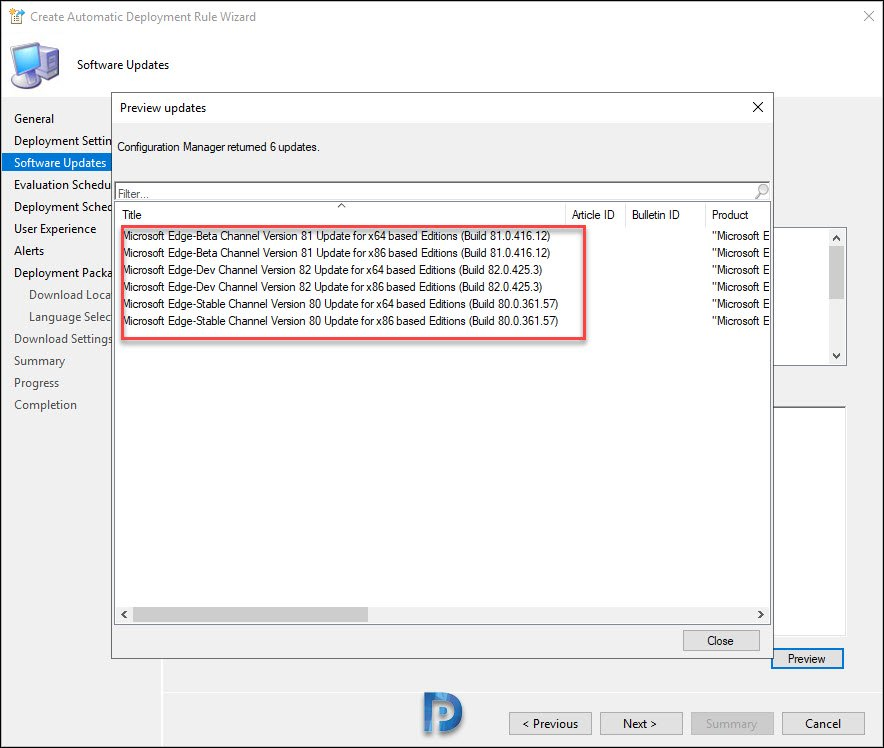Open the Evaluation Schedule wizard page
The height and width of the screenshot is (748, 884).
(x=62, y=184)
